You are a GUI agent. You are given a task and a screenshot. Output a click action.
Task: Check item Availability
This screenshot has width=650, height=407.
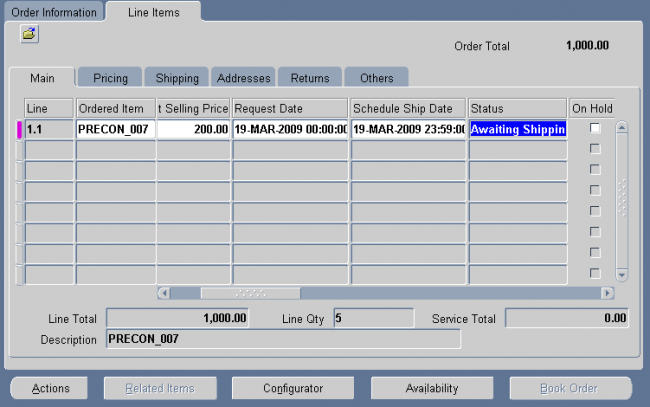[x=432, y=388]
